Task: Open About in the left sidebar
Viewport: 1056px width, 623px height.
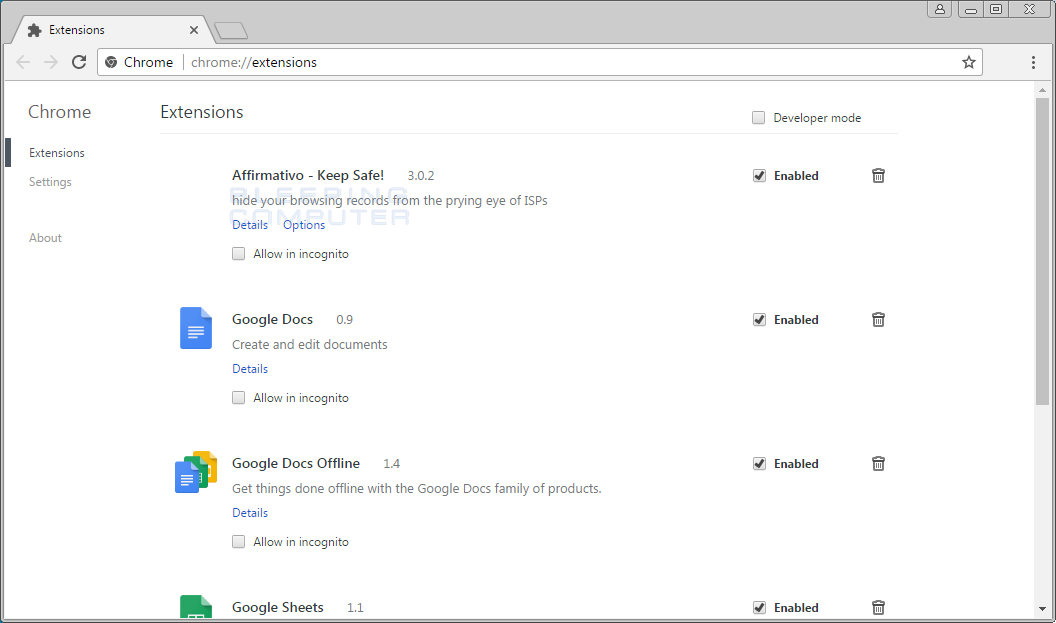Action: point(45,238)
